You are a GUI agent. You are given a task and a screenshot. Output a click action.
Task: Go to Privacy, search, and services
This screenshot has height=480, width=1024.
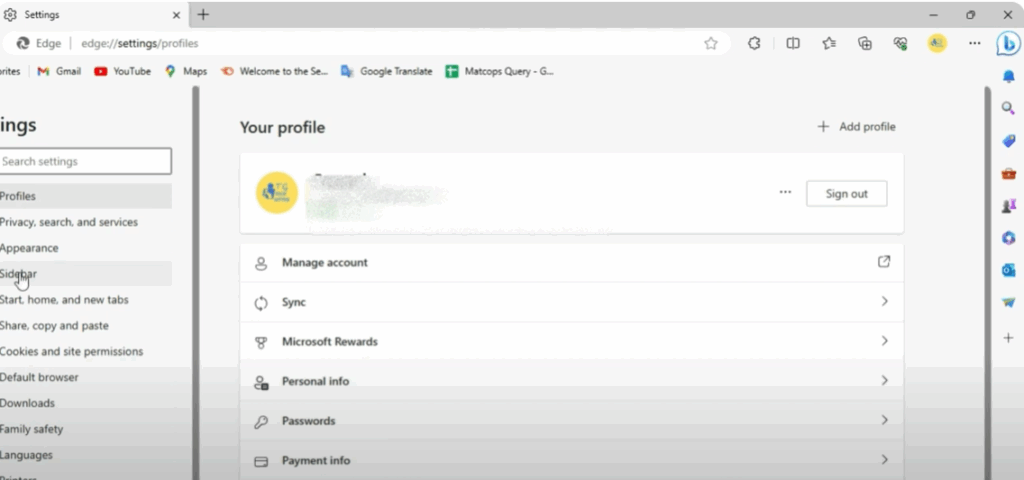(x=69, y=222)
